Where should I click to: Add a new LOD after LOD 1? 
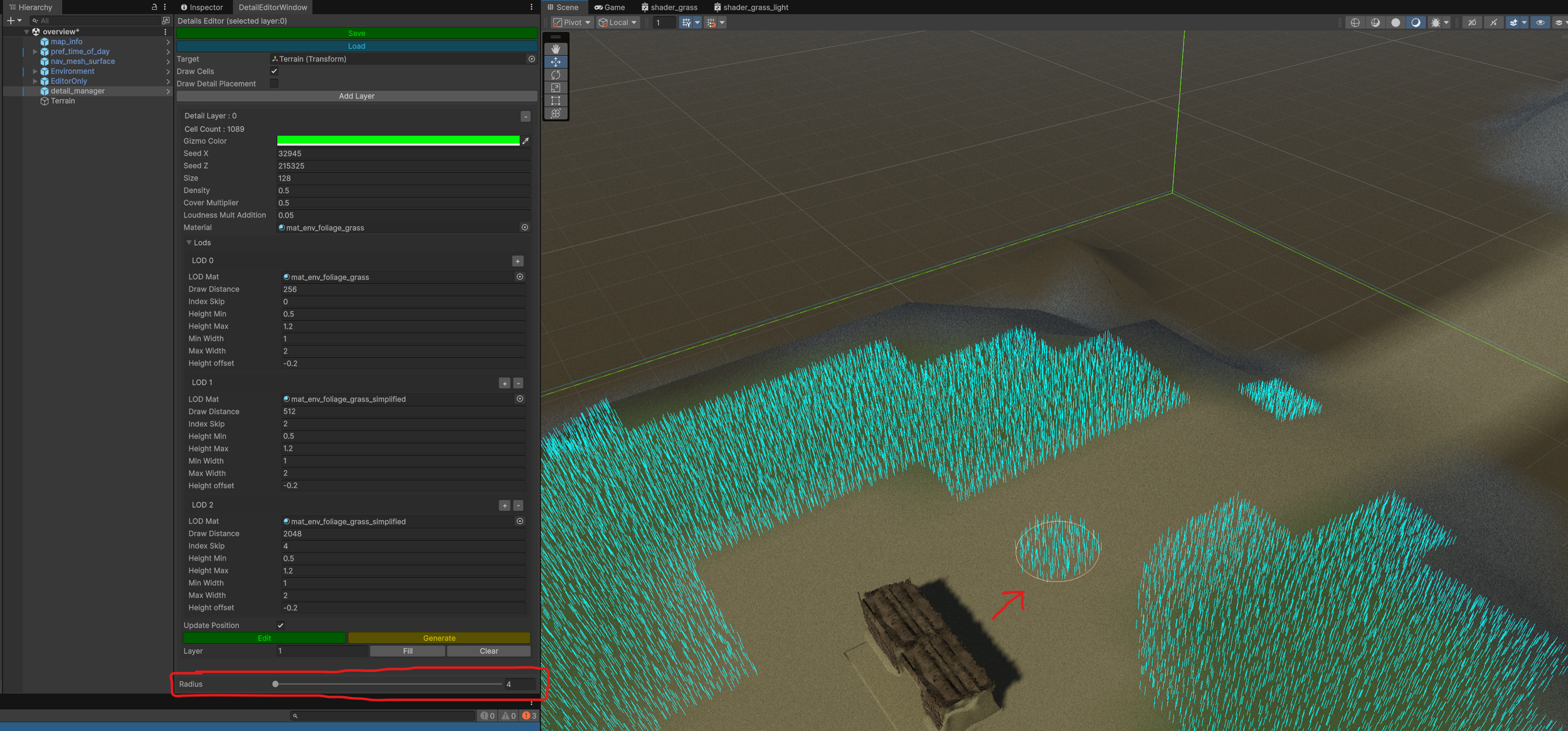pyautogui.click(x=504, y=383)
